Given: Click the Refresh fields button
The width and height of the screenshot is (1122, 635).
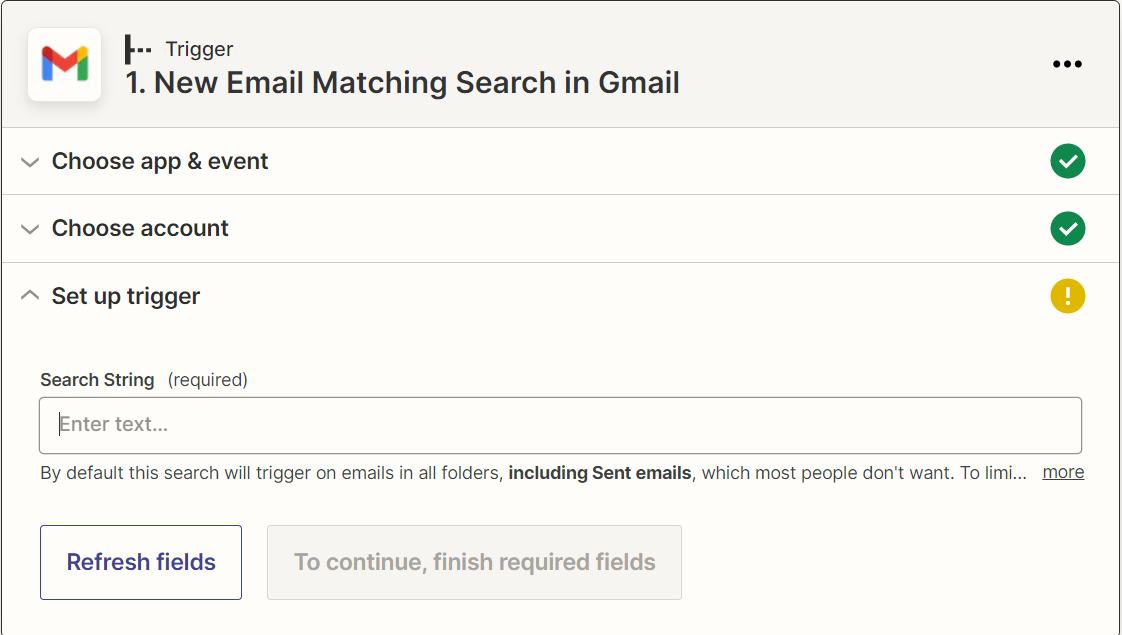Looking at the screenshot, I should point(140,562).
